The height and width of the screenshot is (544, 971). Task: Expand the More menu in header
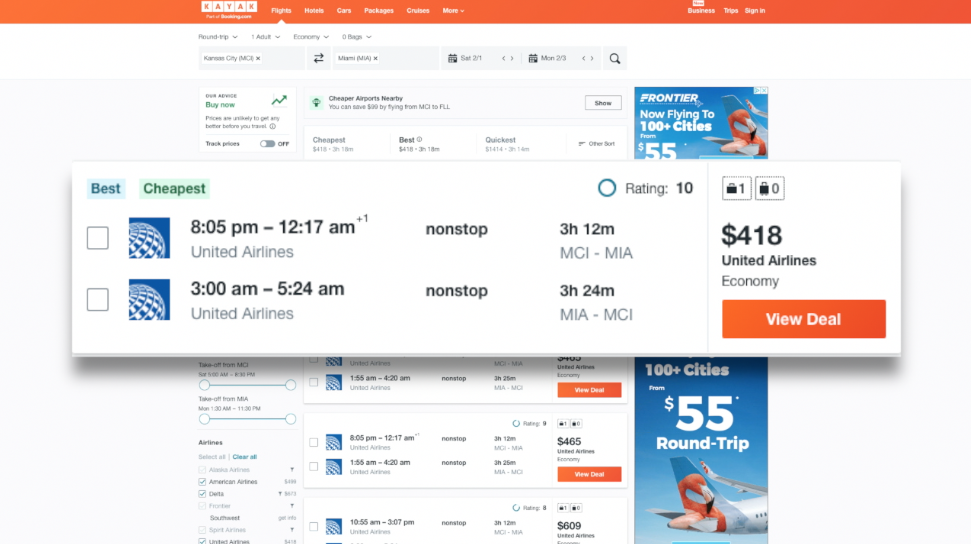click(x=453, y=11)
